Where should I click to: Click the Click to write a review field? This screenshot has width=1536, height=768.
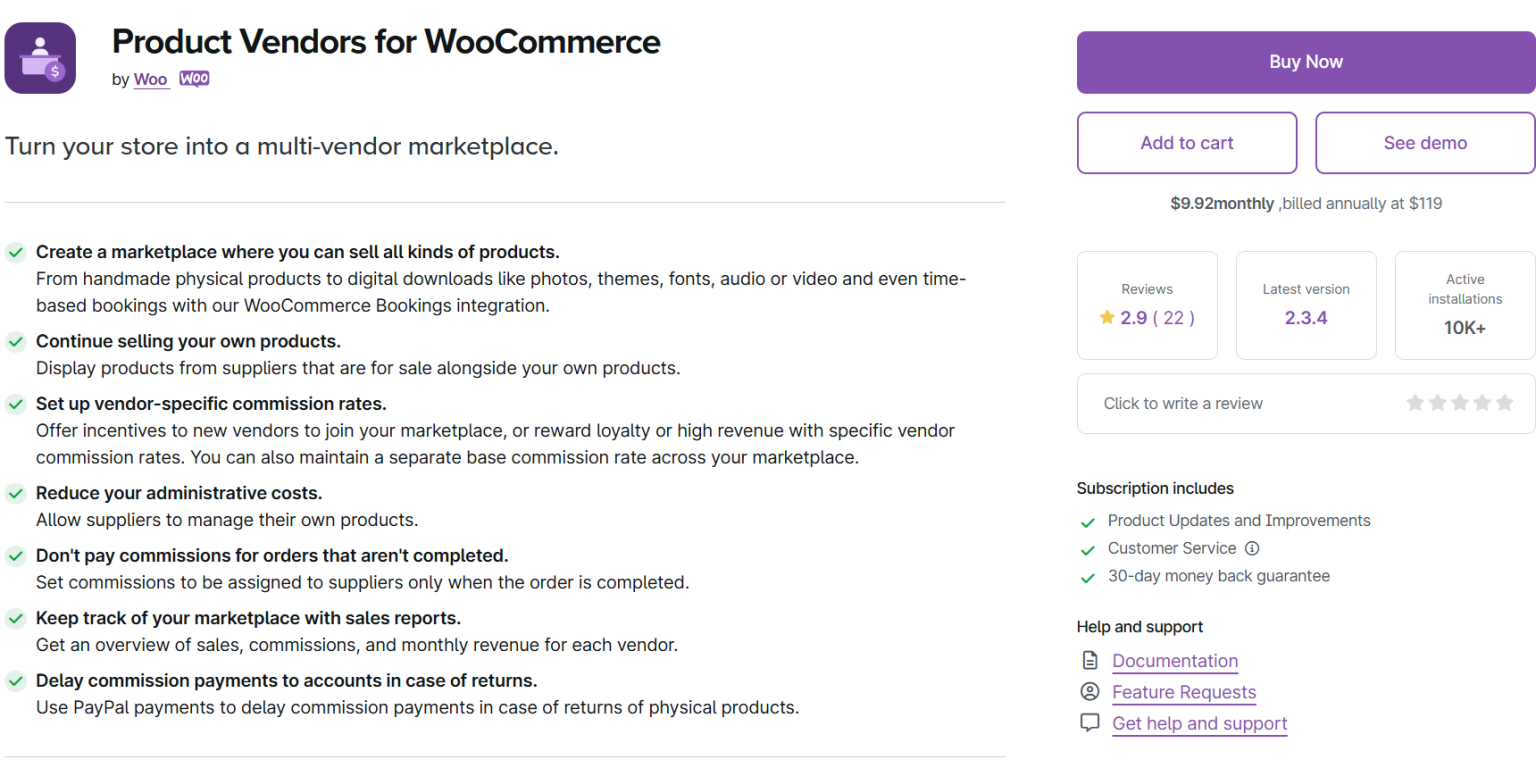click(1183, 403)
